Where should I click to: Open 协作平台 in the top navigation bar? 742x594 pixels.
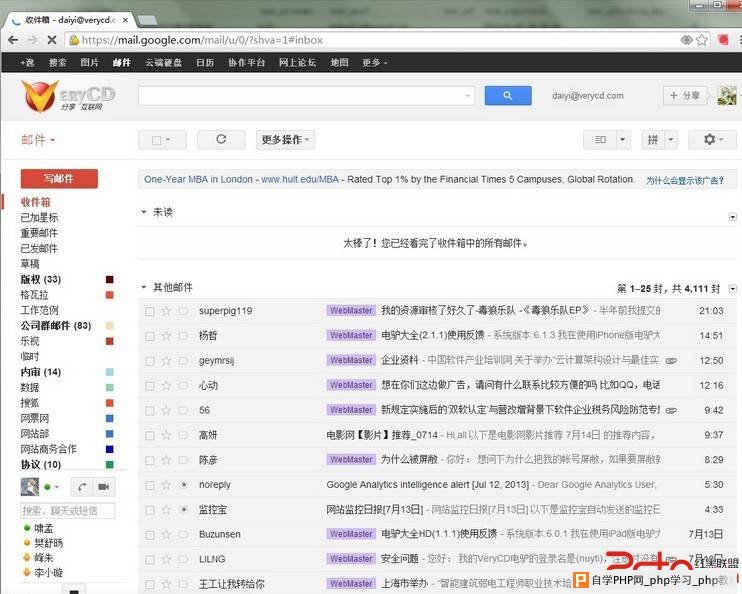247,62
